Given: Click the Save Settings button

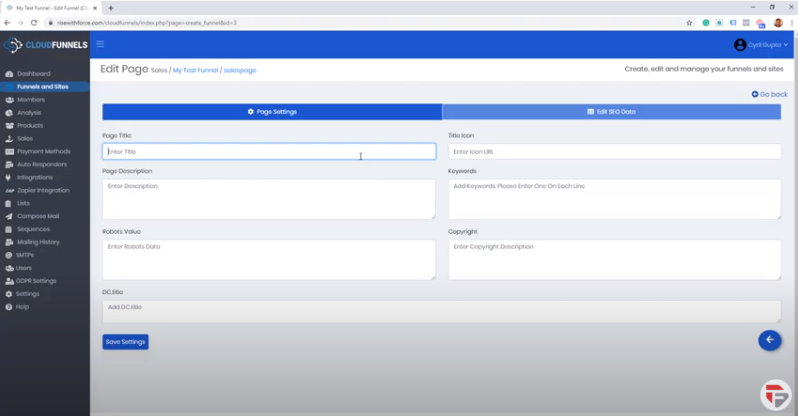Looking at the screenshot, I should pos(125,342).
